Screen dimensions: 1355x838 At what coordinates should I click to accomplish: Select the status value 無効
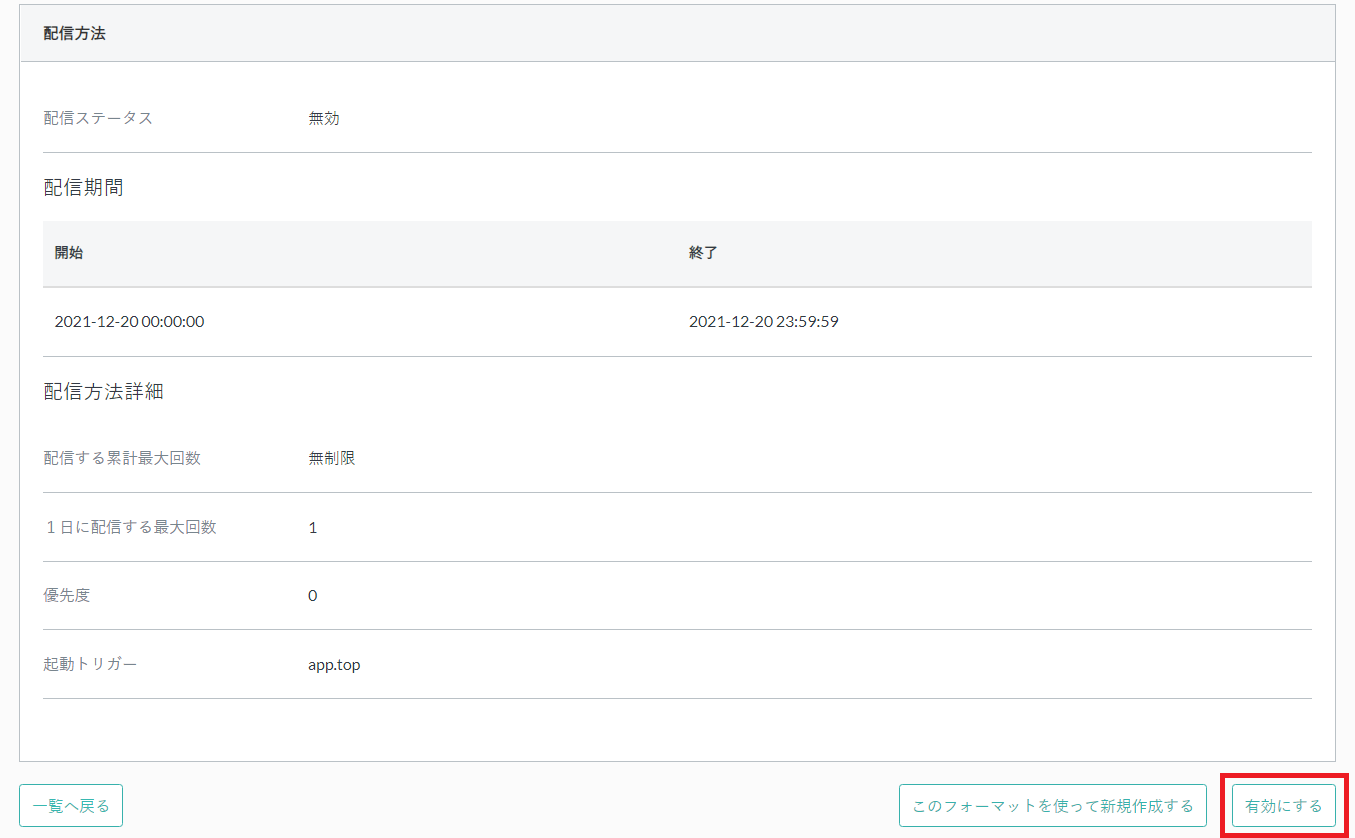pyautogui.click(x=324, y=118)
